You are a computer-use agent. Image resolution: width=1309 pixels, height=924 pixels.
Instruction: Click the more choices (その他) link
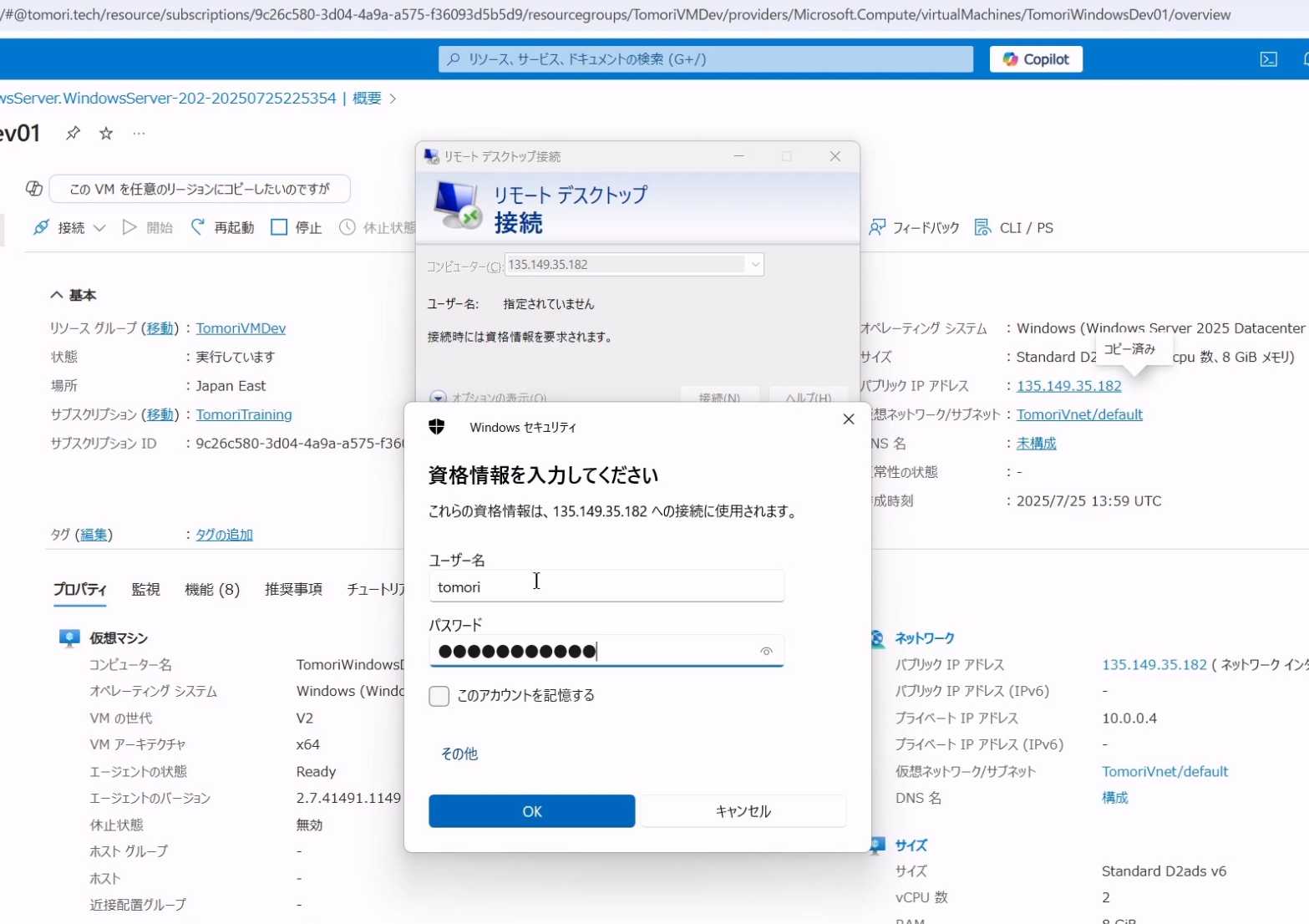coord(459,754)
